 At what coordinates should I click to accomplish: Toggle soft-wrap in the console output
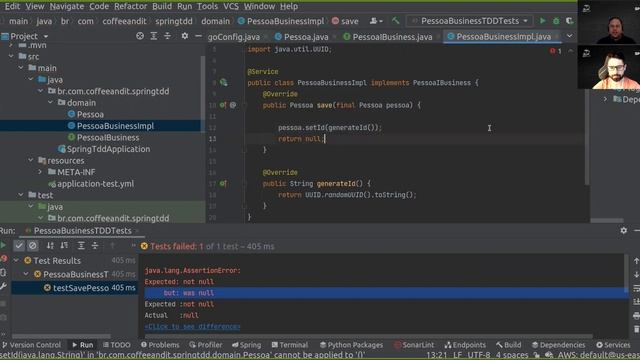[636, 288]
